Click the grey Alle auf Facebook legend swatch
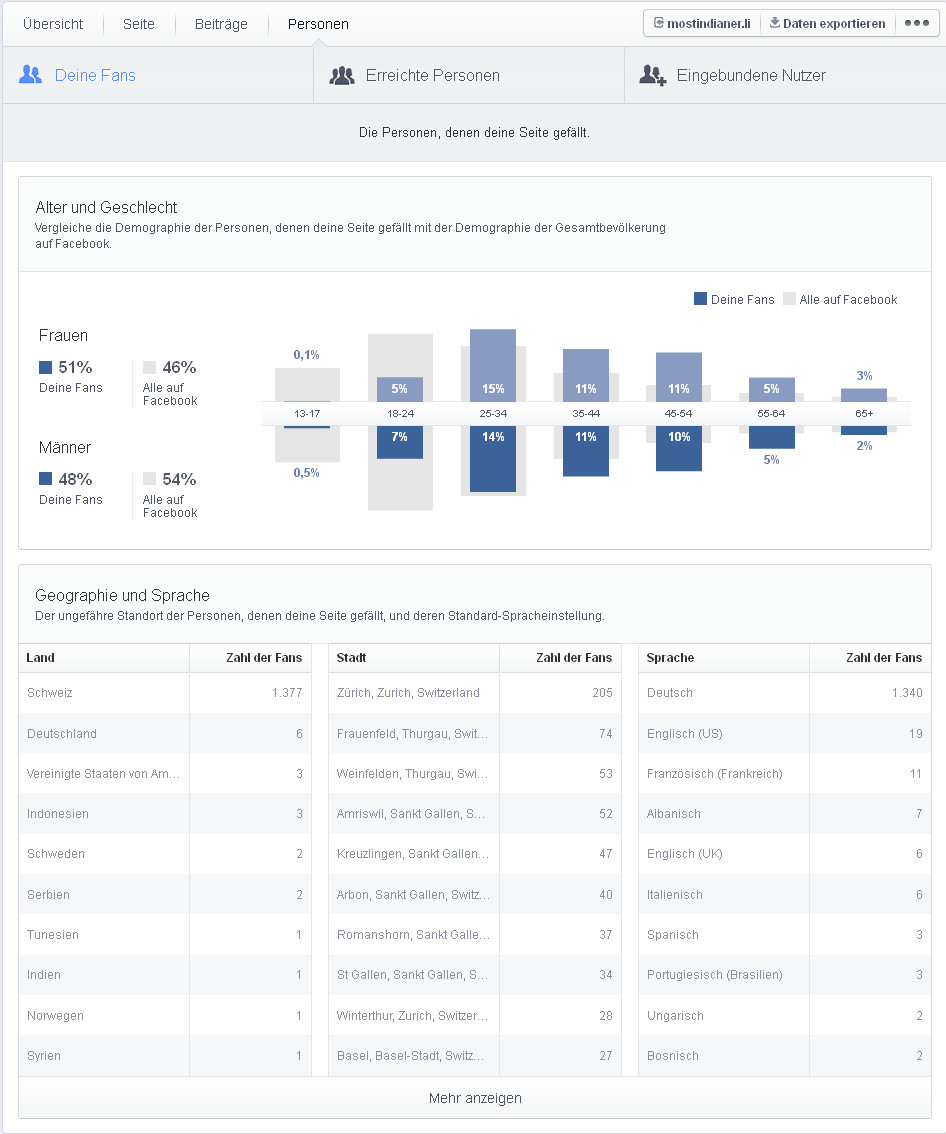This screenshot has width=946, height=1134. pyautogui.click(x=789, y=299)
